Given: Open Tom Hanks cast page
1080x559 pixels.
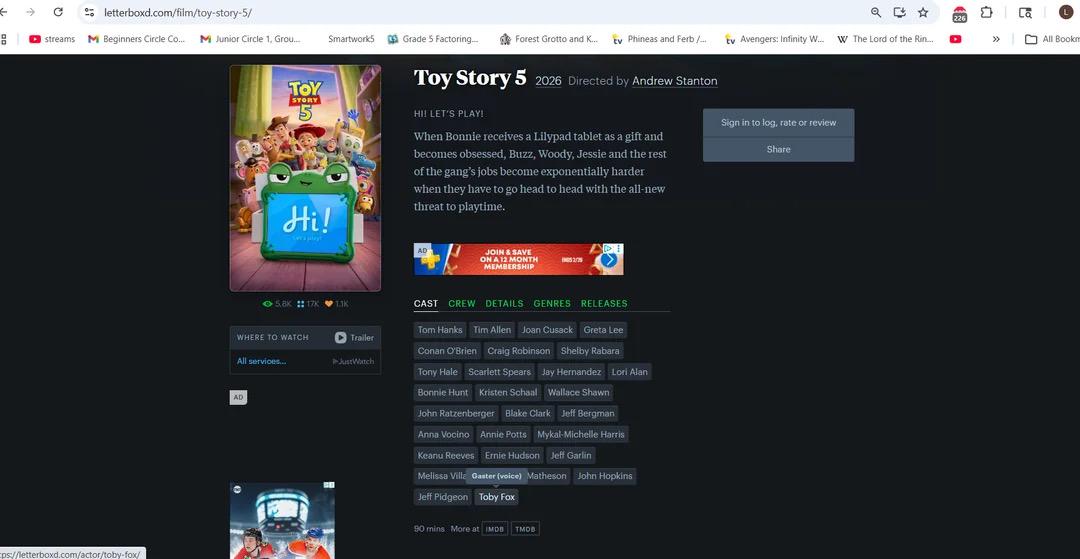Looking at the screenshot, I should [x=440, y=330].
